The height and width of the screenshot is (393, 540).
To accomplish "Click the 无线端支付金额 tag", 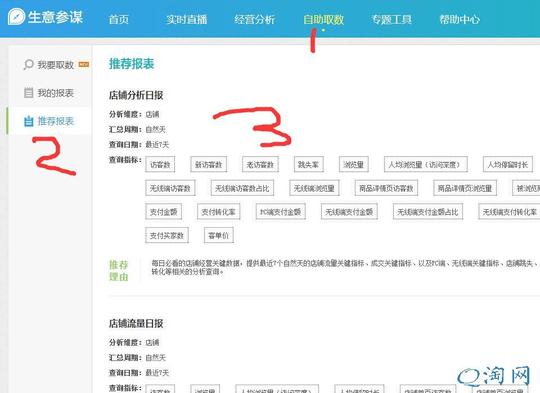I will (x=349, y=212).
